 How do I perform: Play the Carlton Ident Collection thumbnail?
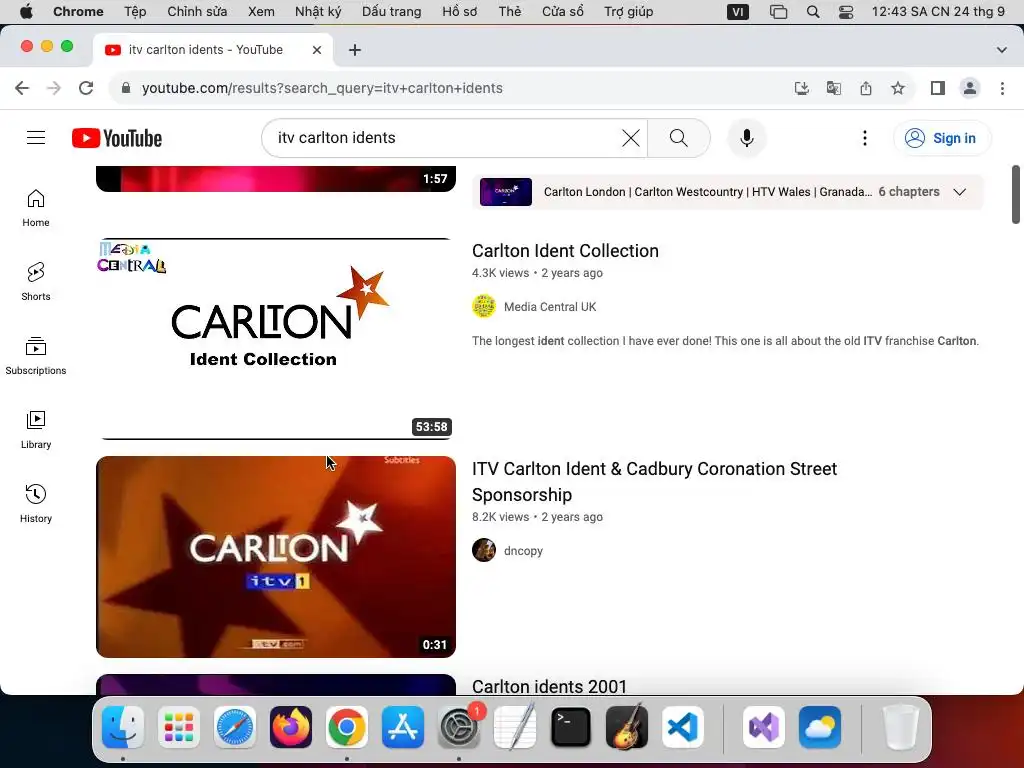tap(276, 339)
